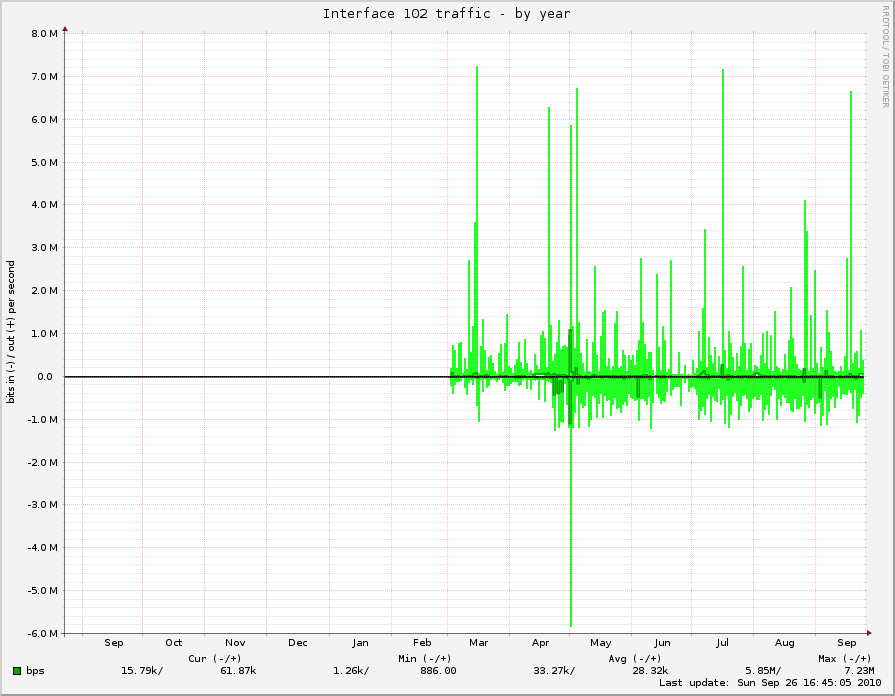
Task: Click the maximum outbound value "7.23M"
Action: click(860, 671)
